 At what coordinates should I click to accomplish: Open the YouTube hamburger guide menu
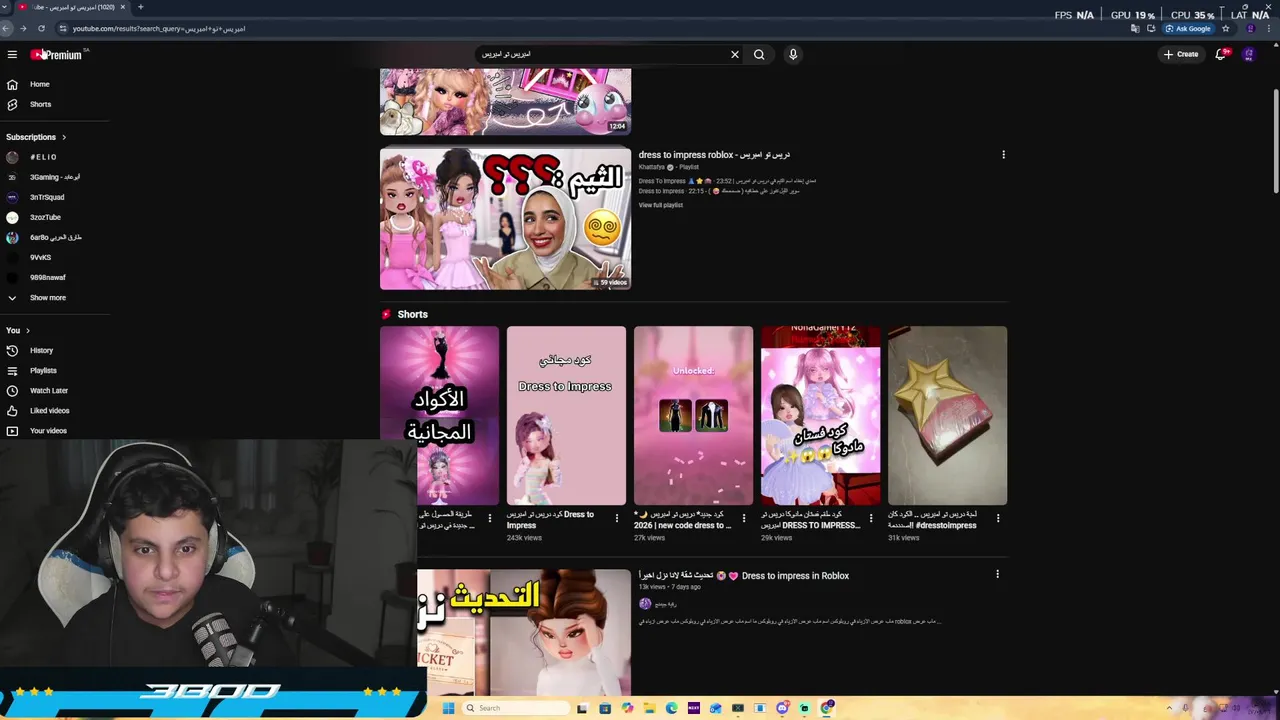pyautogui.click(x=12, y=55)
